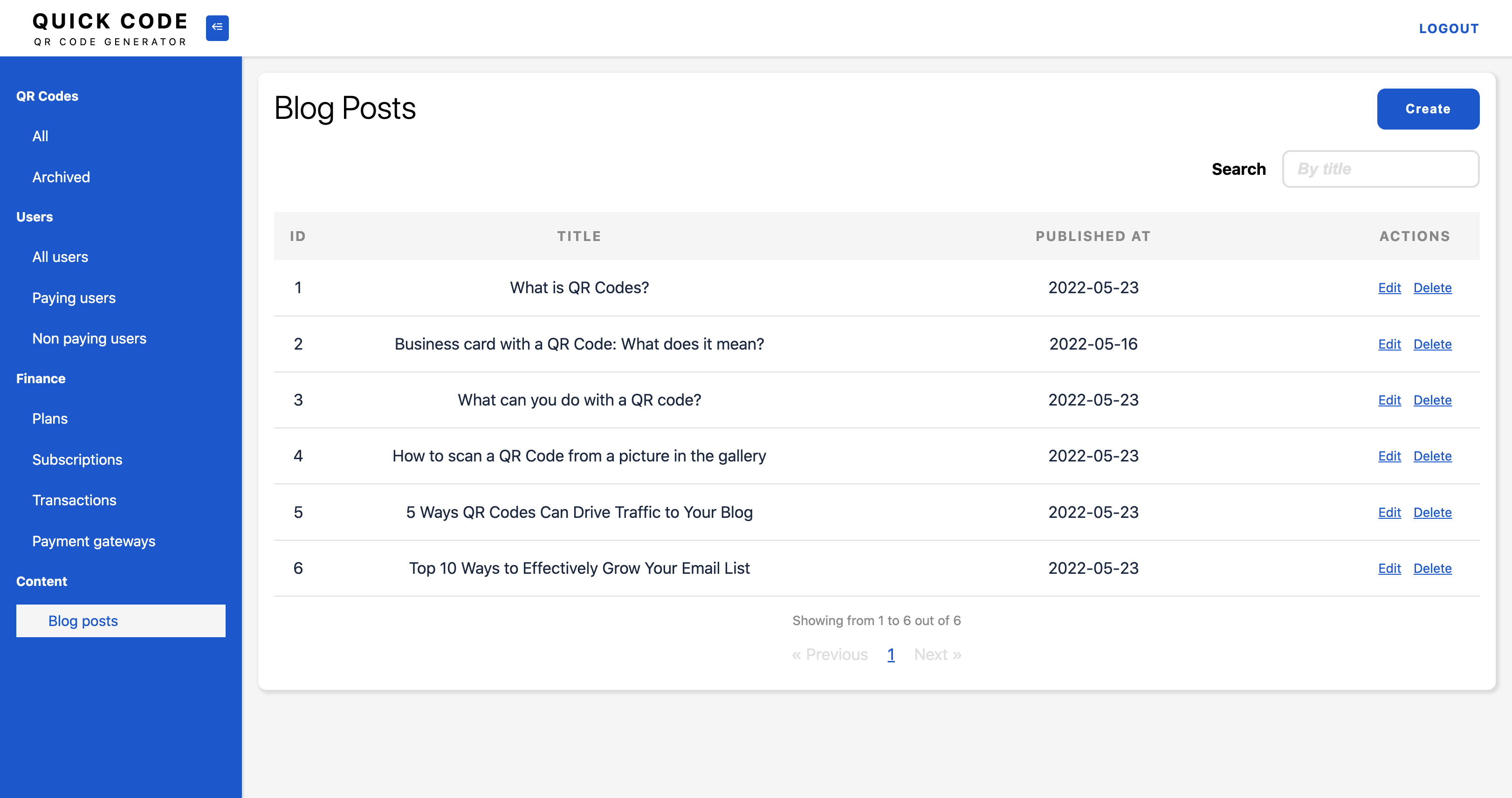Click the title 'Business card with a QR Code: What does it mean?'

click(579, 344)
